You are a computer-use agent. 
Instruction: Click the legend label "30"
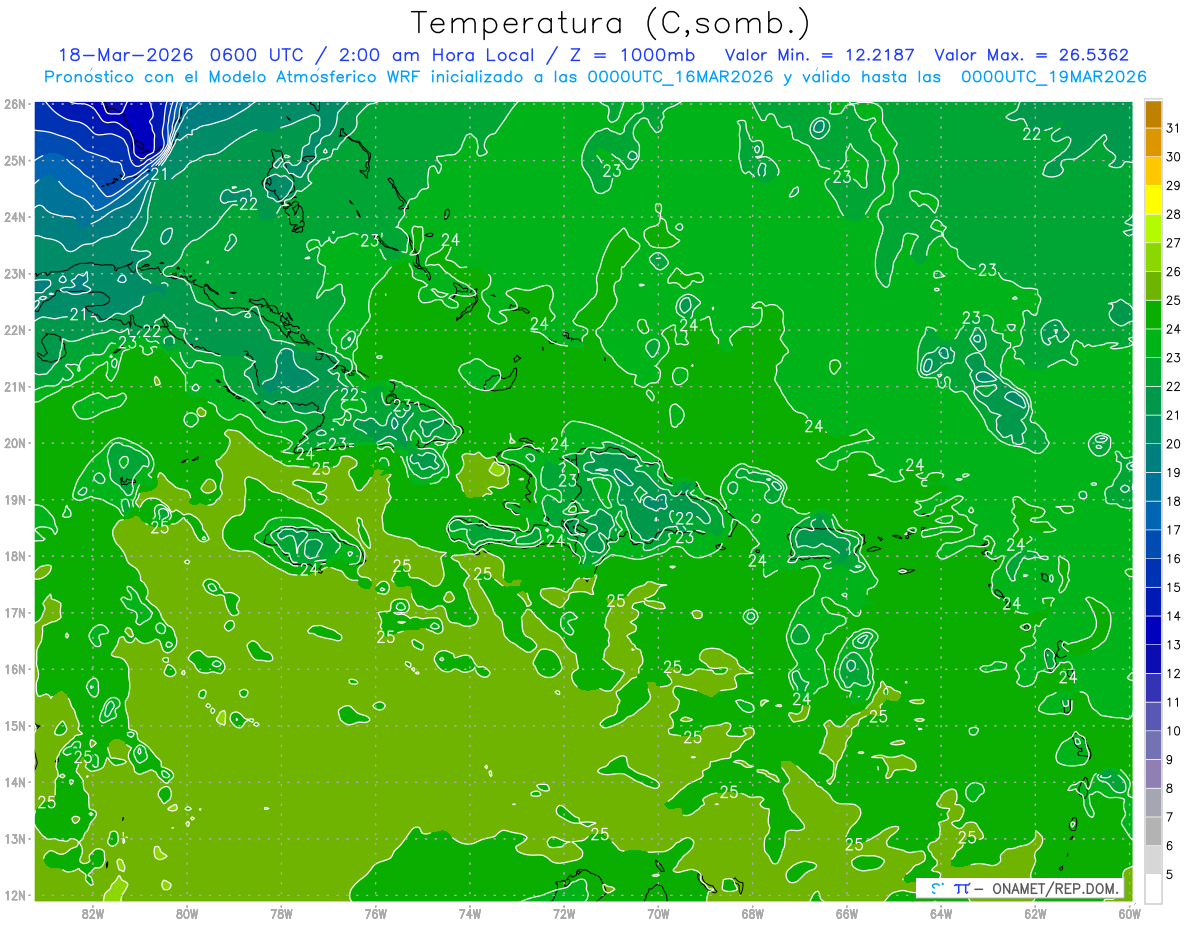[1174, 156]
